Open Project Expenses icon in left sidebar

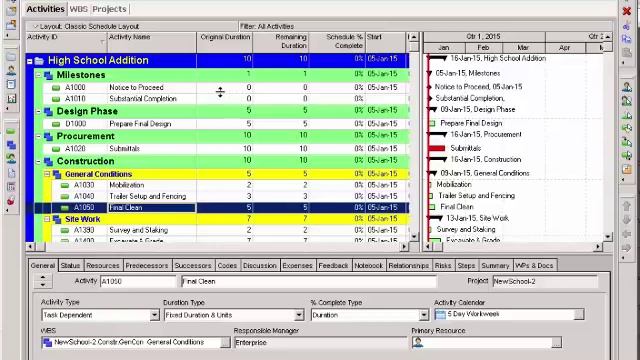tap(11, 187)
